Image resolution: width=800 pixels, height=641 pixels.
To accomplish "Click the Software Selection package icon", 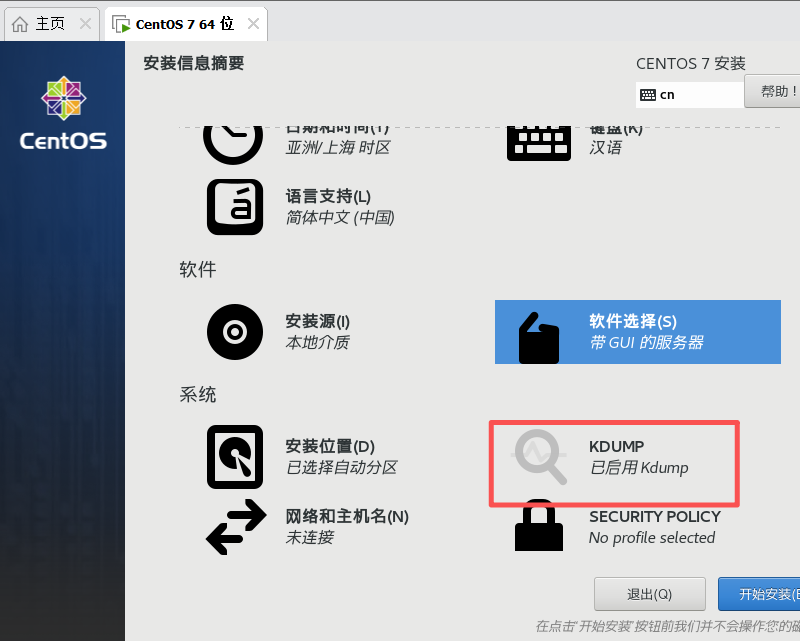I will (539, 338).
